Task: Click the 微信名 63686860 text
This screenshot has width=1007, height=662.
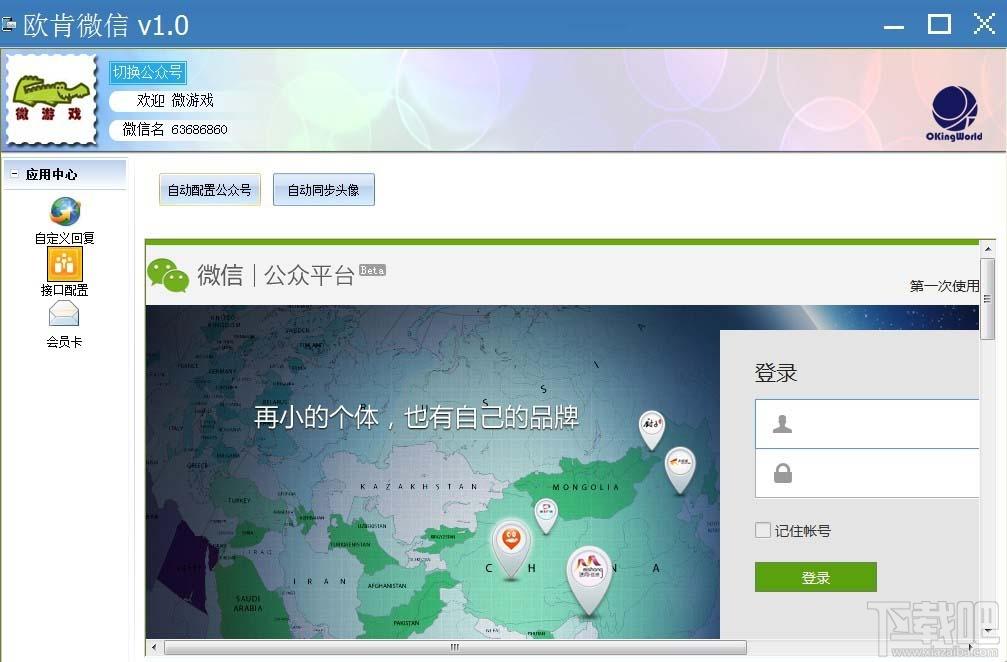Action: pyautogui.click(x=175, y=130)
